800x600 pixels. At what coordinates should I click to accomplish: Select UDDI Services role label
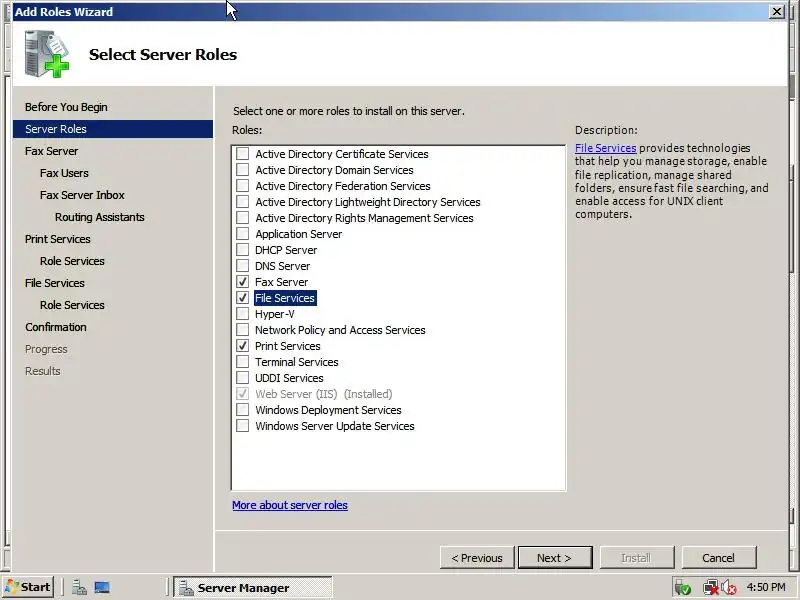tap(289, 378)
